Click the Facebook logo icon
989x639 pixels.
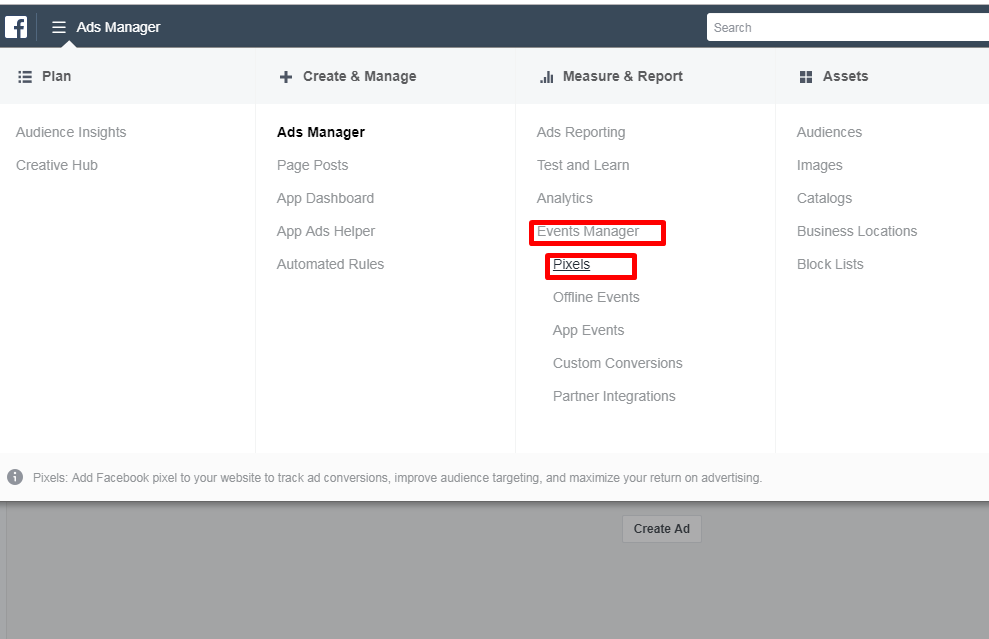point(16,27)
